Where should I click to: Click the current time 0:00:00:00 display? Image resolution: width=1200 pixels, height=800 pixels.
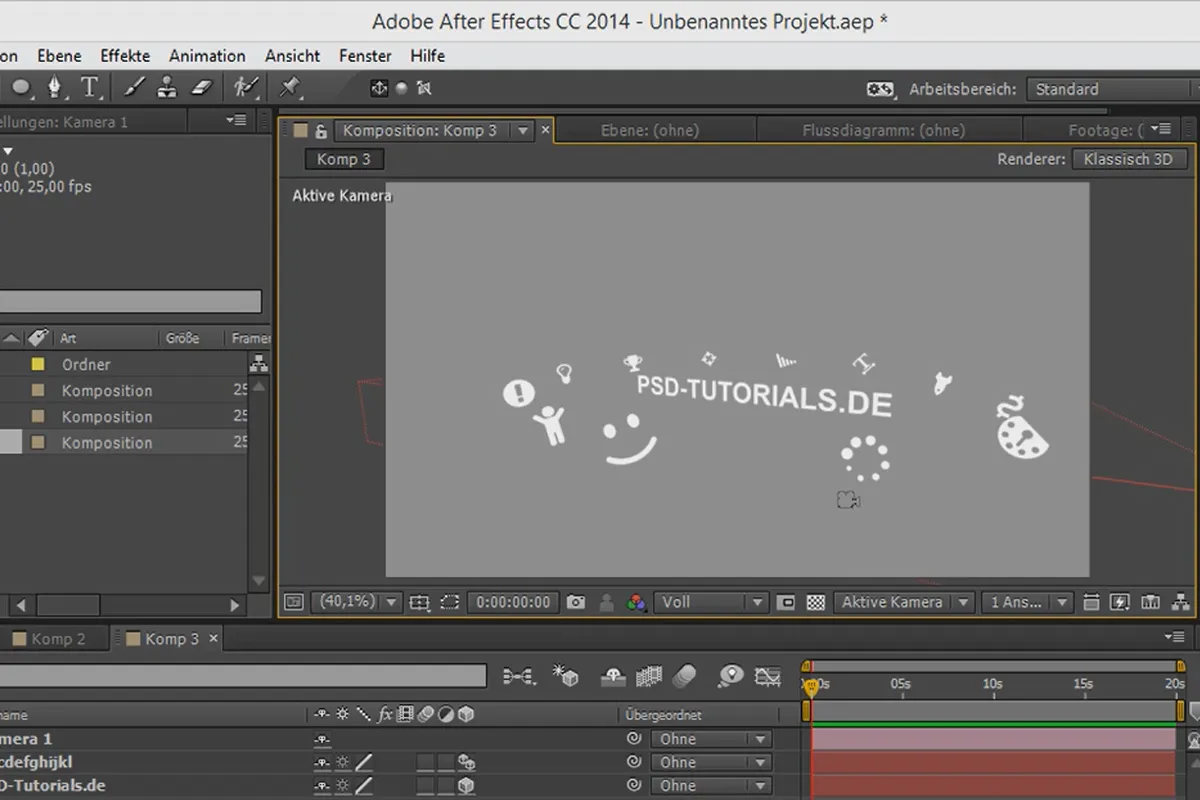tap(513, 602)
